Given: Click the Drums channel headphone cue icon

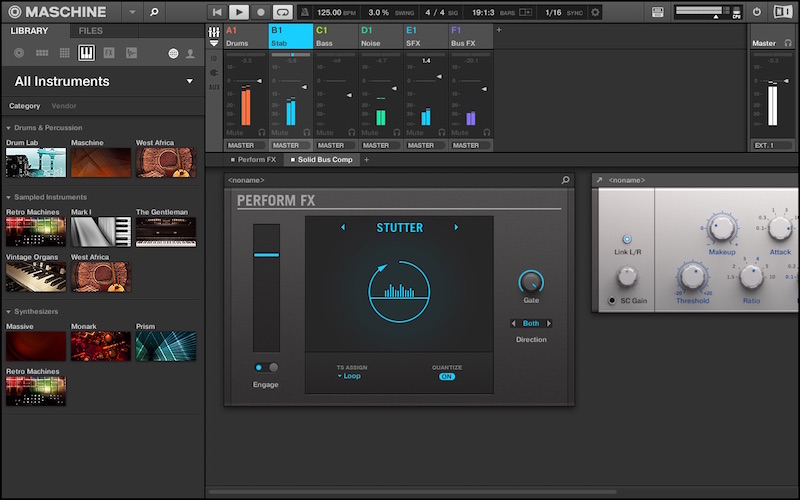Looking at the screenshot, I should tap(262, 133).
